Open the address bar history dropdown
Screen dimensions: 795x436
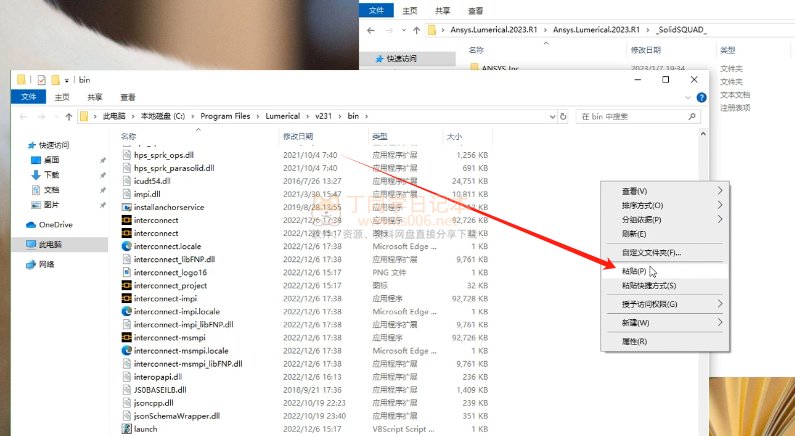550,116
